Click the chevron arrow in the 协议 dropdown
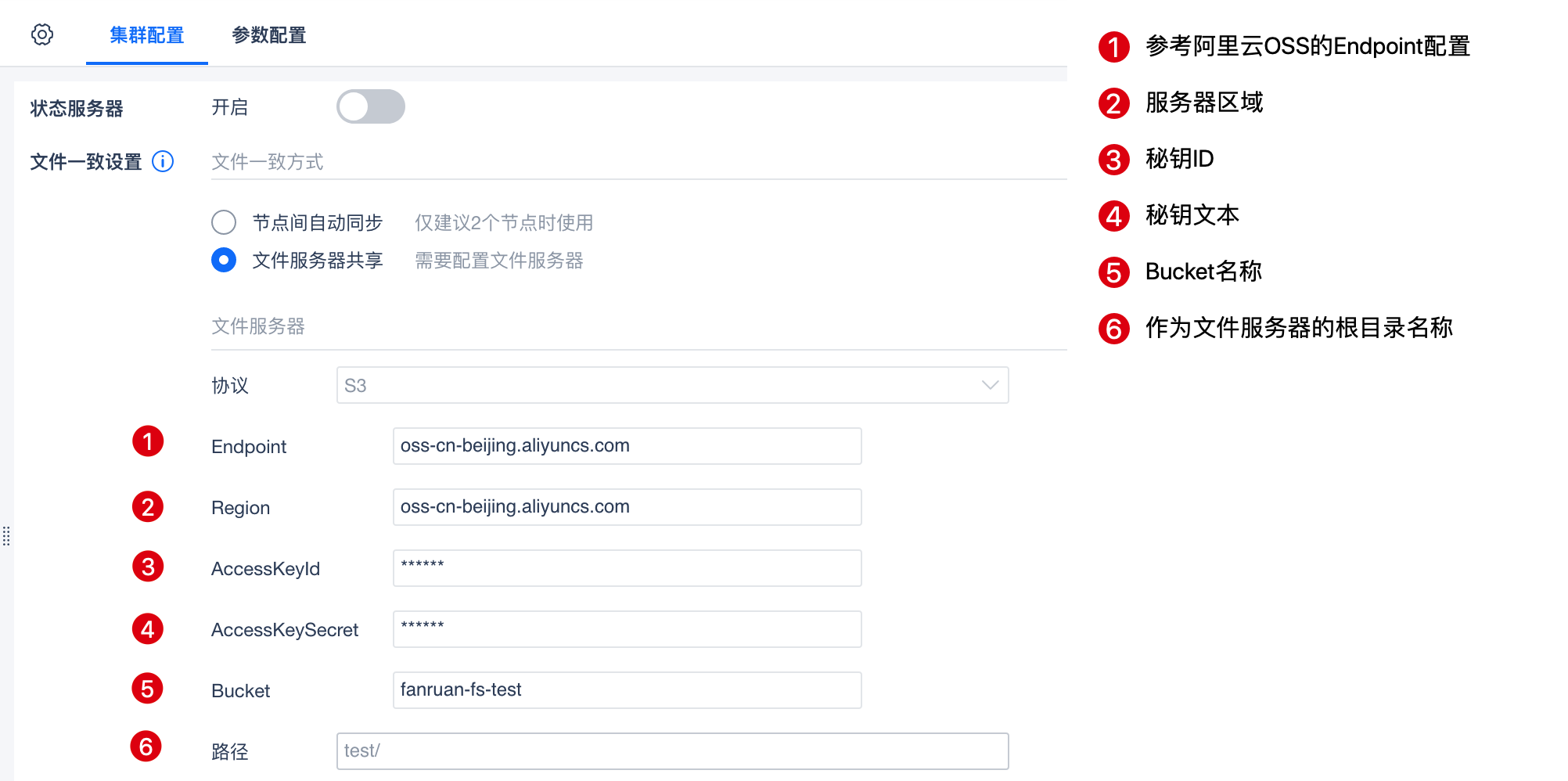The height and width of the screenshot is (781, 1568). click(x=990, y=385)
